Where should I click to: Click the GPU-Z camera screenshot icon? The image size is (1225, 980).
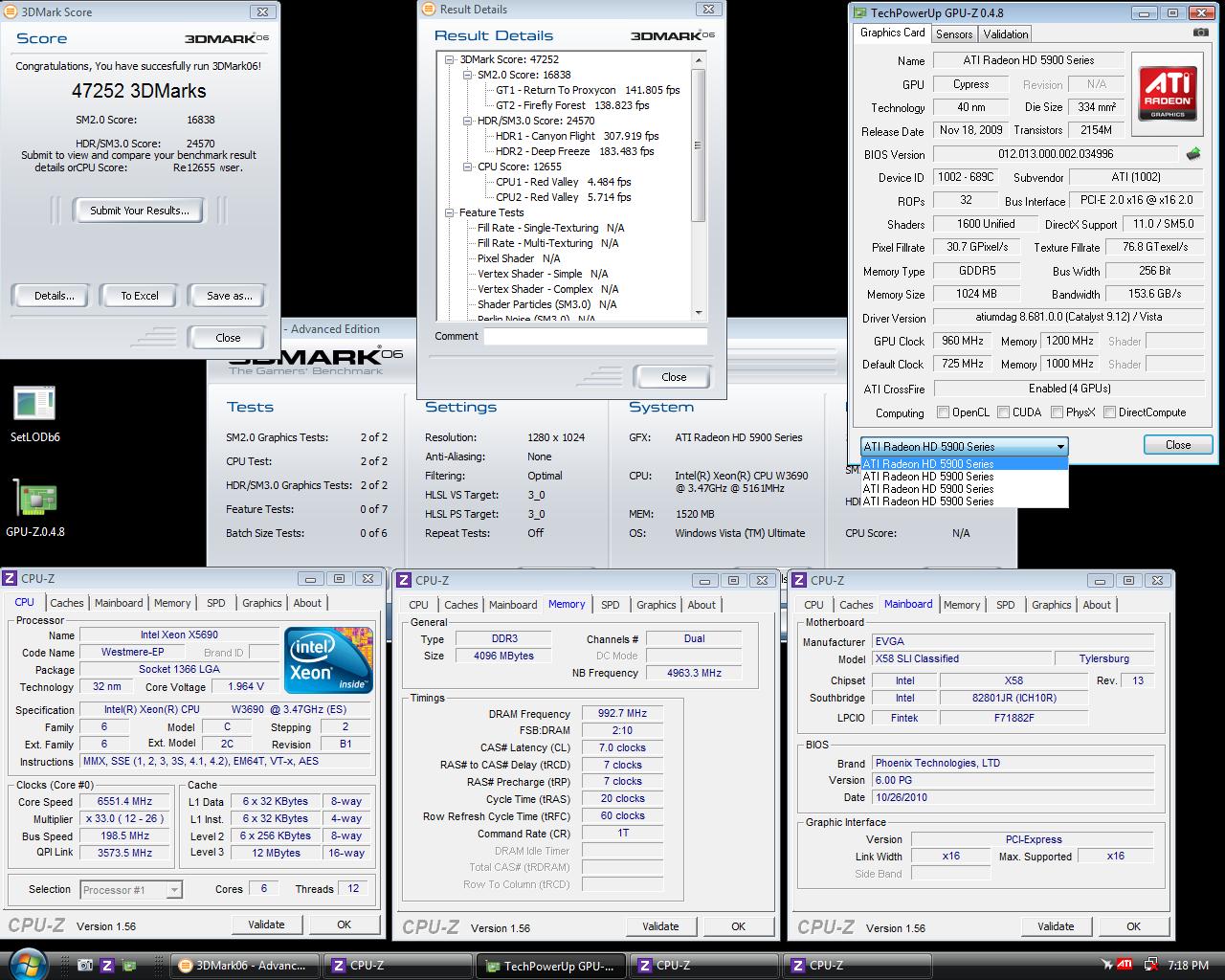(1200, 33)
